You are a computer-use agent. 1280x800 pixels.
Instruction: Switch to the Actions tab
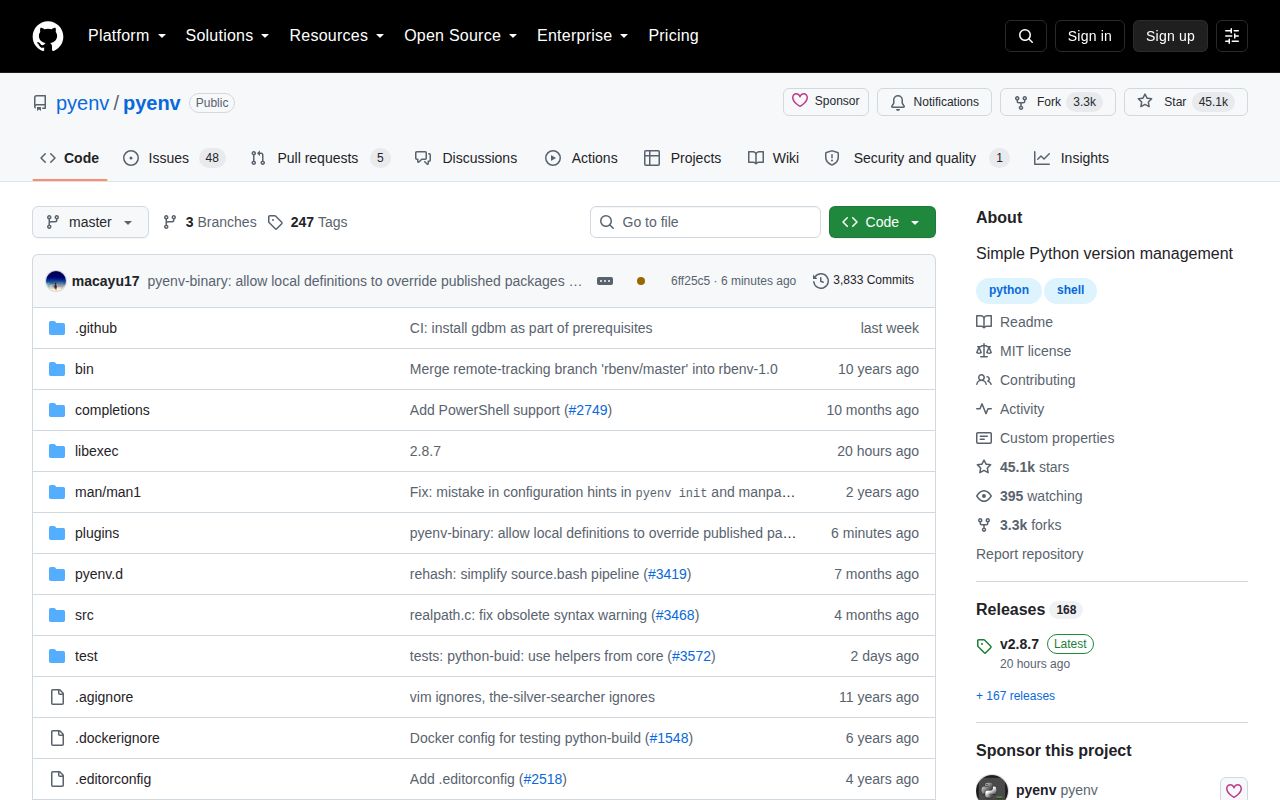tap(581, 158)
